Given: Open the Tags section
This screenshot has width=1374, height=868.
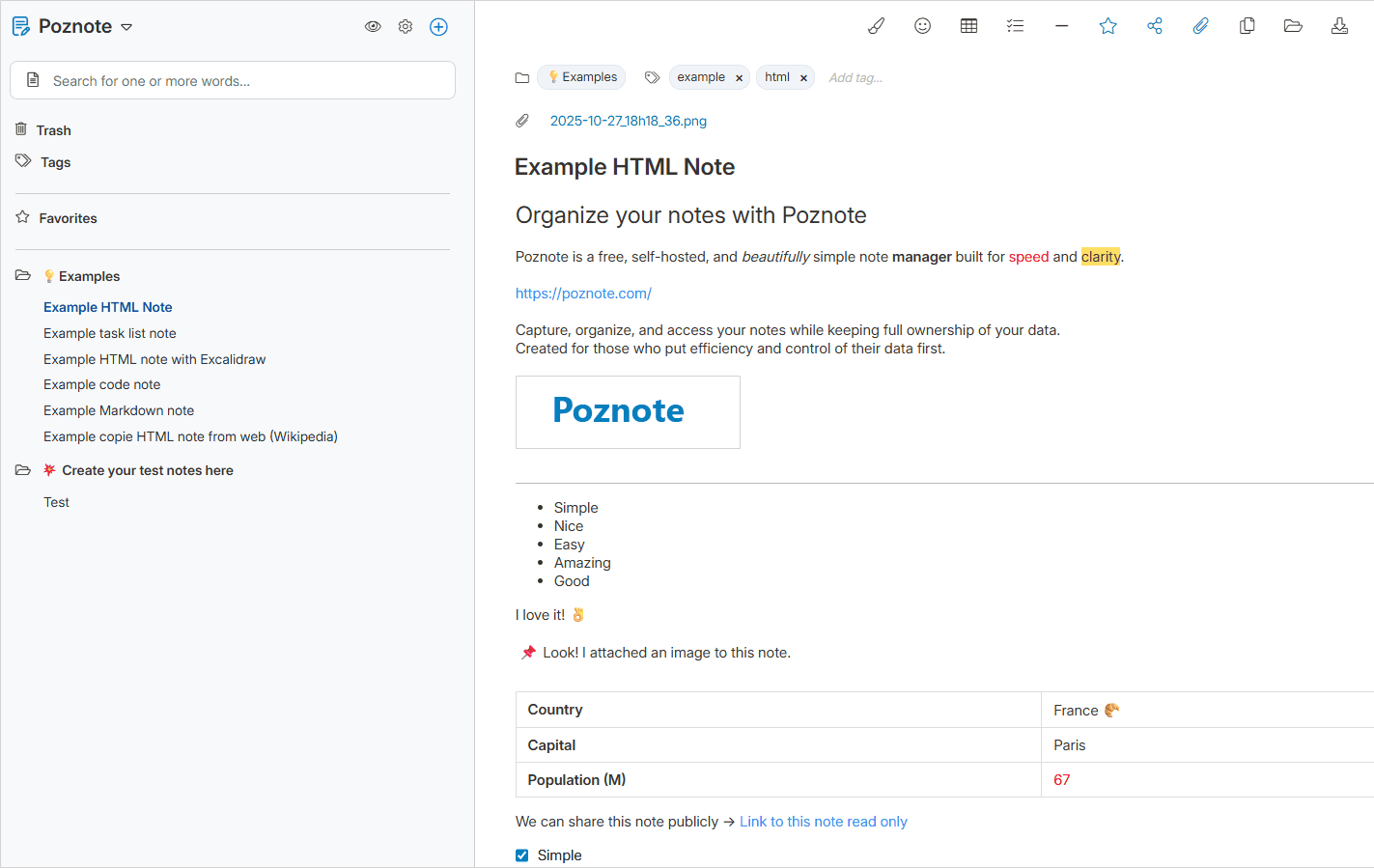Looking at the screenshot, I should coord(55,162).
